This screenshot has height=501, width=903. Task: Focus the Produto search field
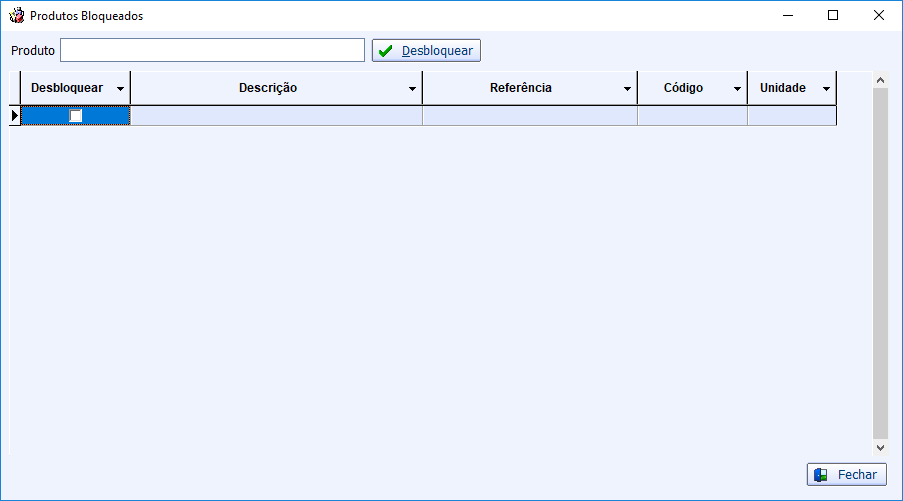click(x=212, y=50)
